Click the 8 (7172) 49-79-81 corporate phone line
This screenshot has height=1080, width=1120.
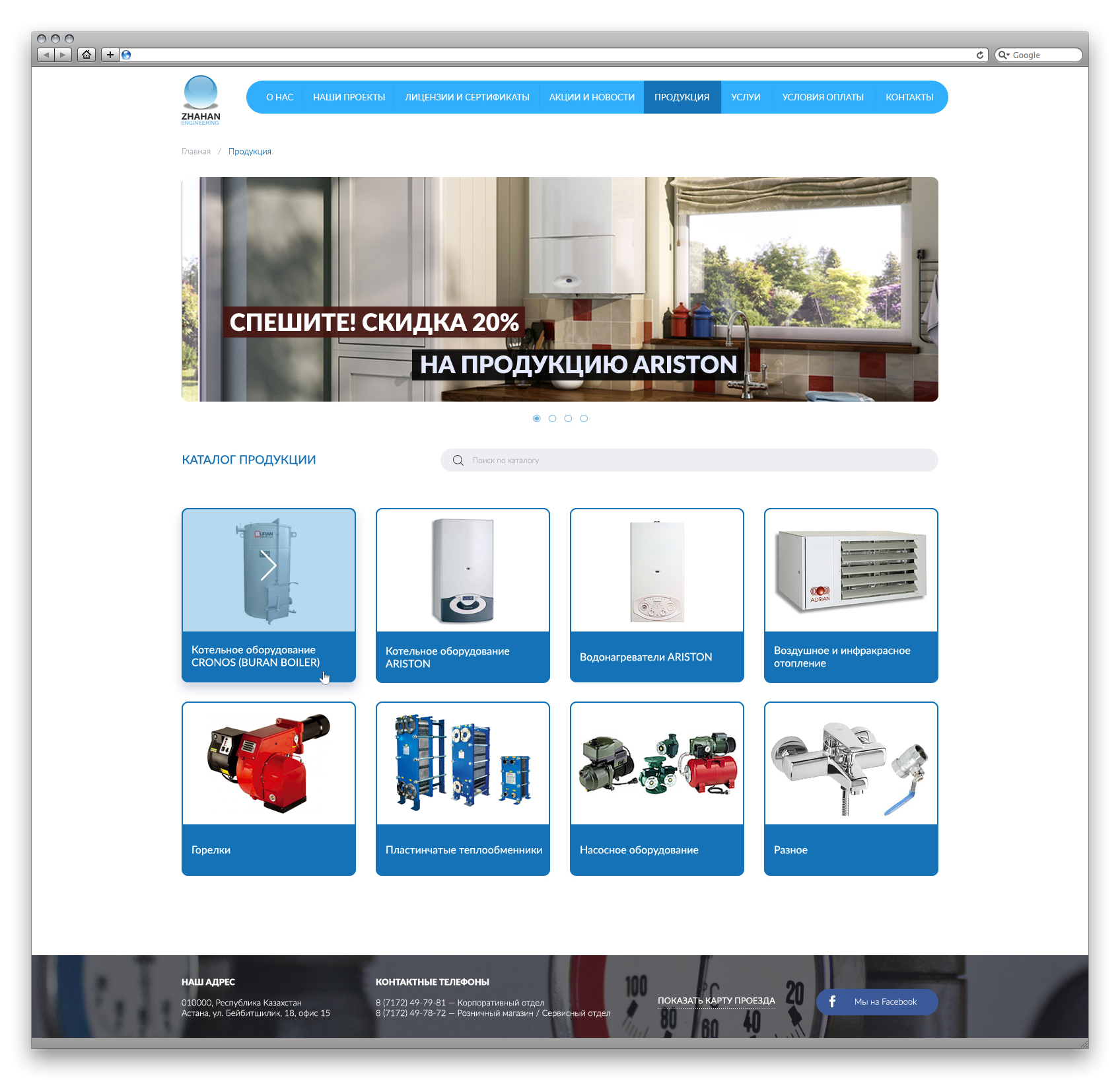[460, 1003]
